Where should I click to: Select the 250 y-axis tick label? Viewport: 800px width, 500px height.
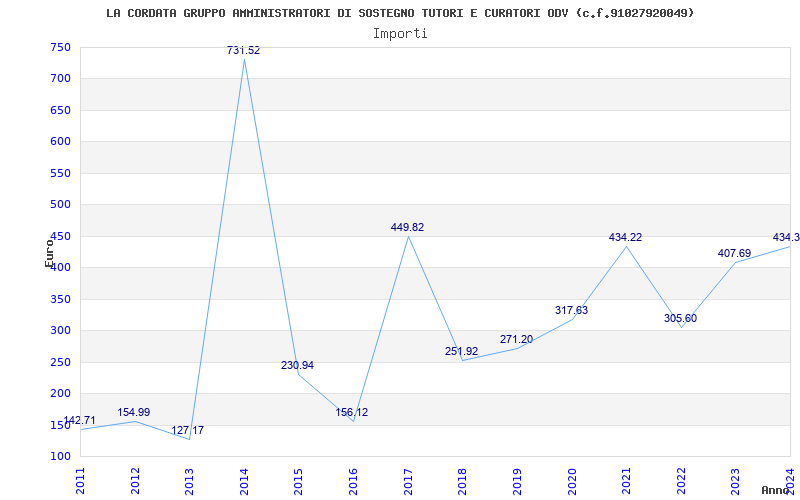click(x=60, y=362)
